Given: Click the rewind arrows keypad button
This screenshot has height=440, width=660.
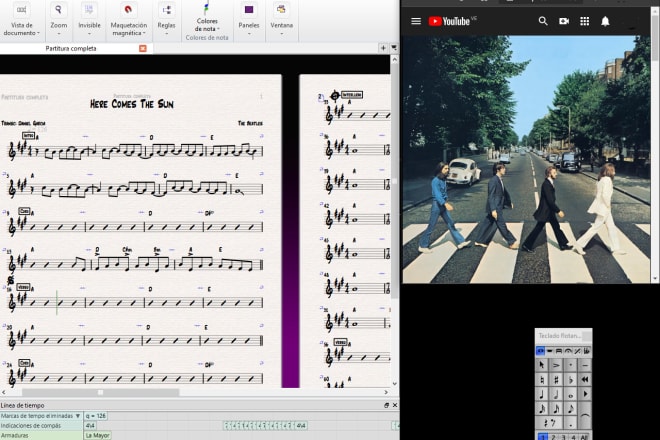Looking at the screenshot, I should click(585, 380).
